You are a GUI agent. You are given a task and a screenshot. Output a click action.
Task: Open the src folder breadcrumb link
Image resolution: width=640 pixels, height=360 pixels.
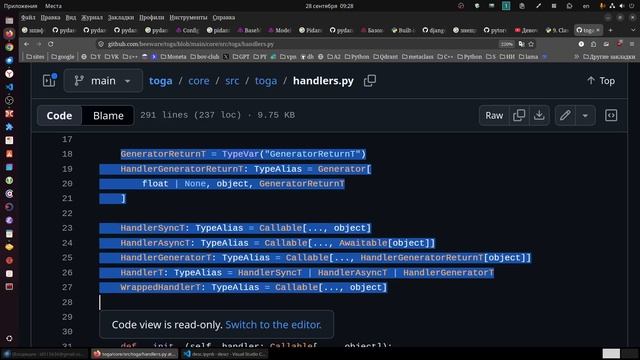click(232, 81)
